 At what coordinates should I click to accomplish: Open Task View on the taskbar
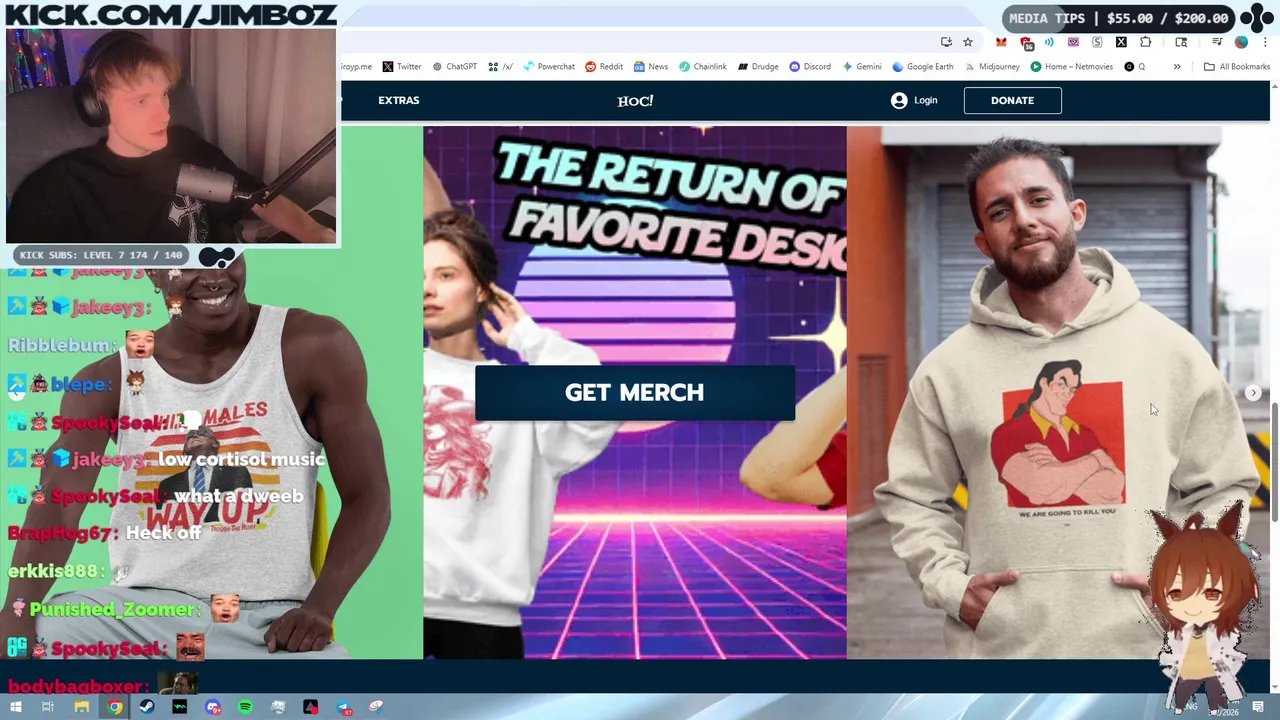point(47,707)
